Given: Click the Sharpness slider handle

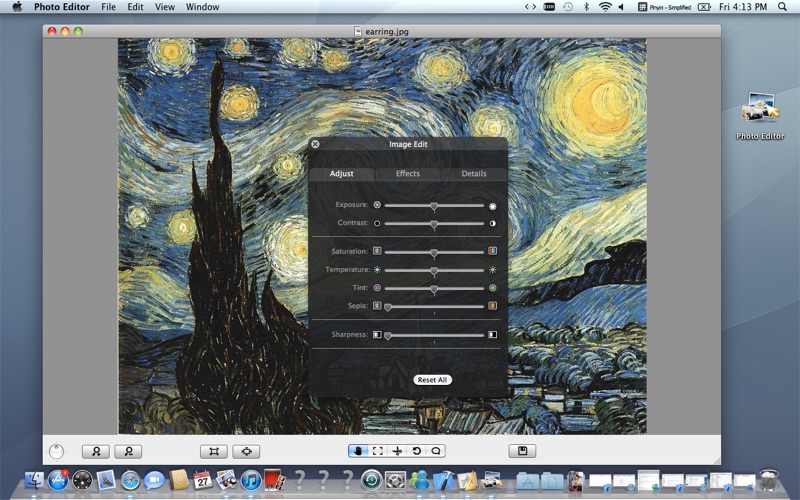Looking at the screenshot, I should 388,336.
